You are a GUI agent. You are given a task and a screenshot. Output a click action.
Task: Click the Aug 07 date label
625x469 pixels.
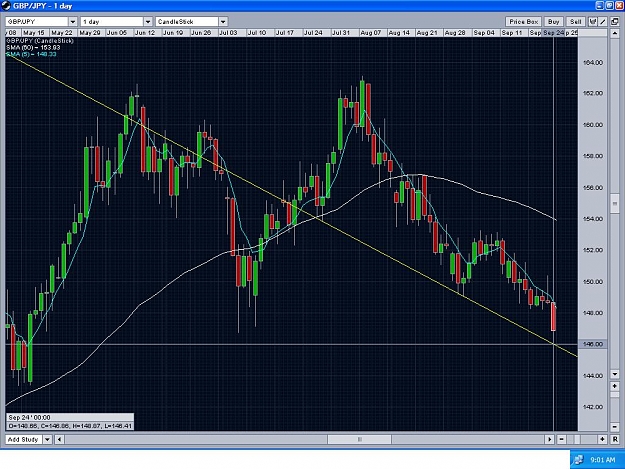[370, 33]
